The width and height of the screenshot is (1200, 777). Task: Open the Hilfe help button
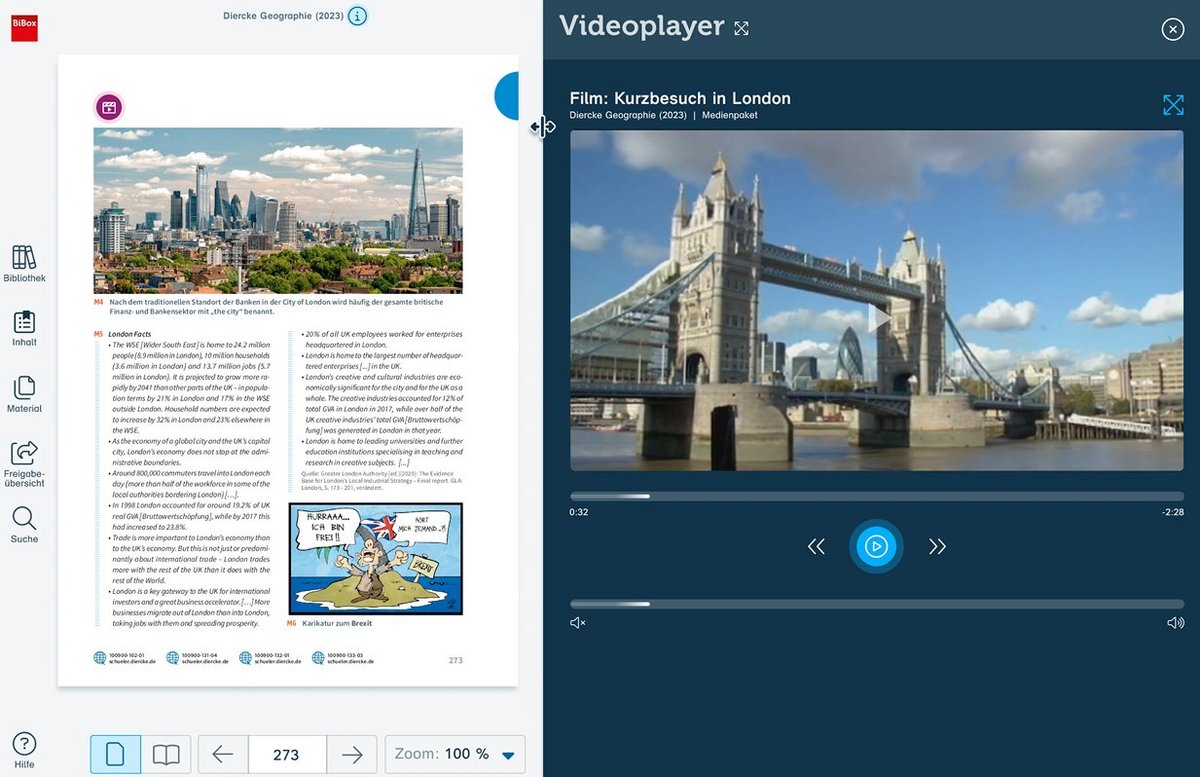click(x=24, y=751)
